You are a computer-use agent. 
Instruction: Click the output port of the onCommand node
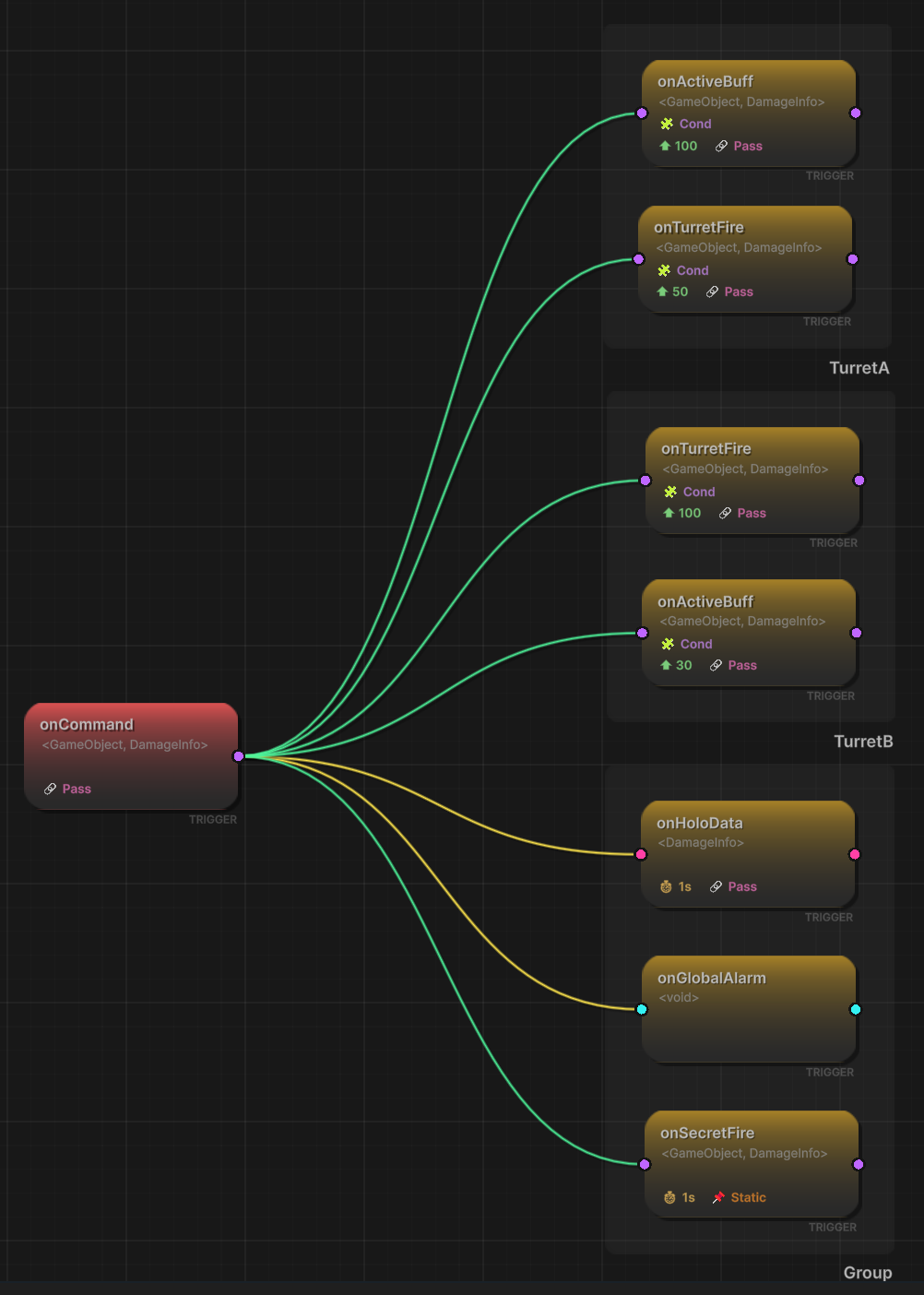point(240,756)
